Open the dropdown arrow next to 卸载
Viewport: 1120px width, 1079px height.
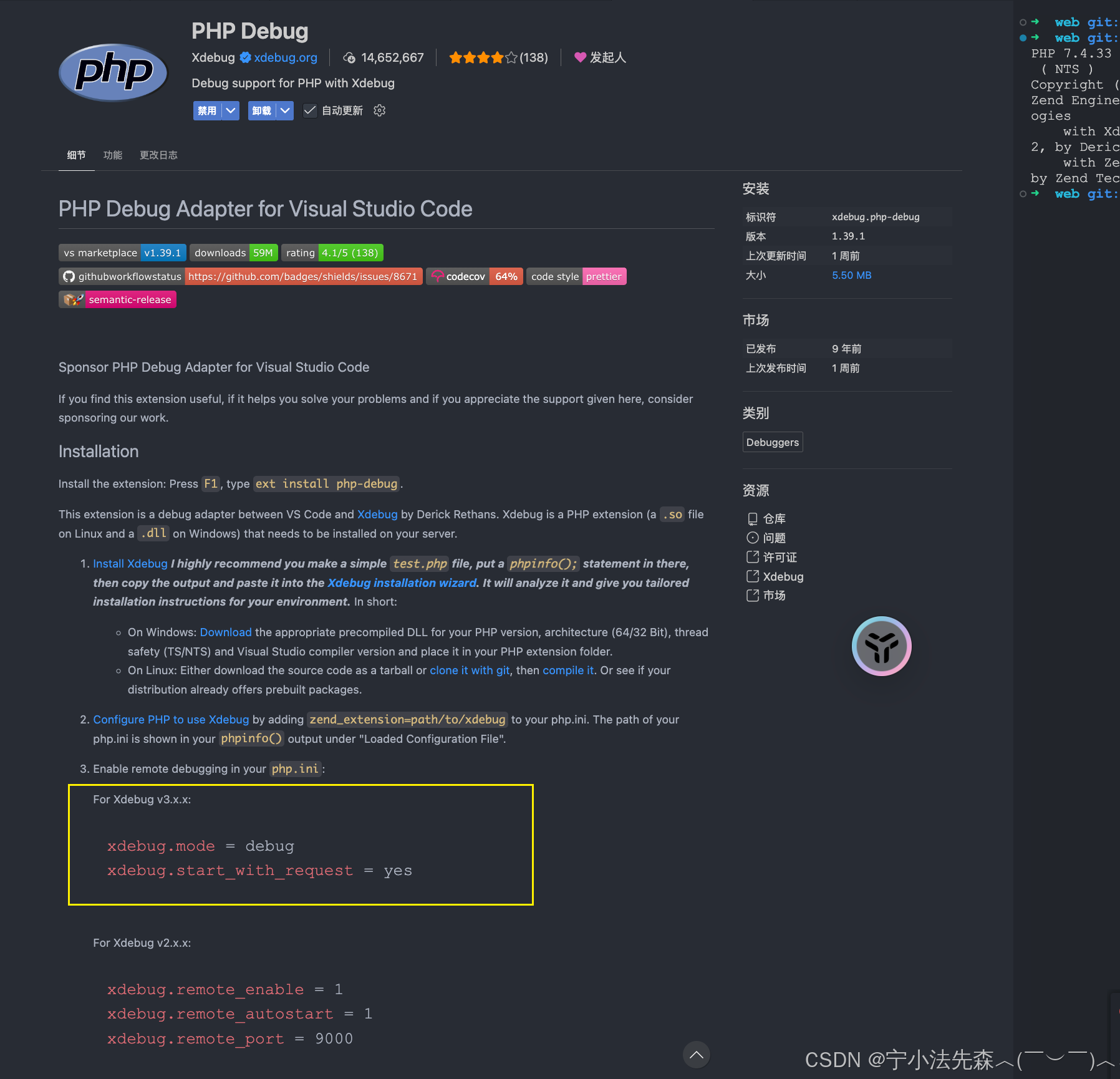coord(285,110)
